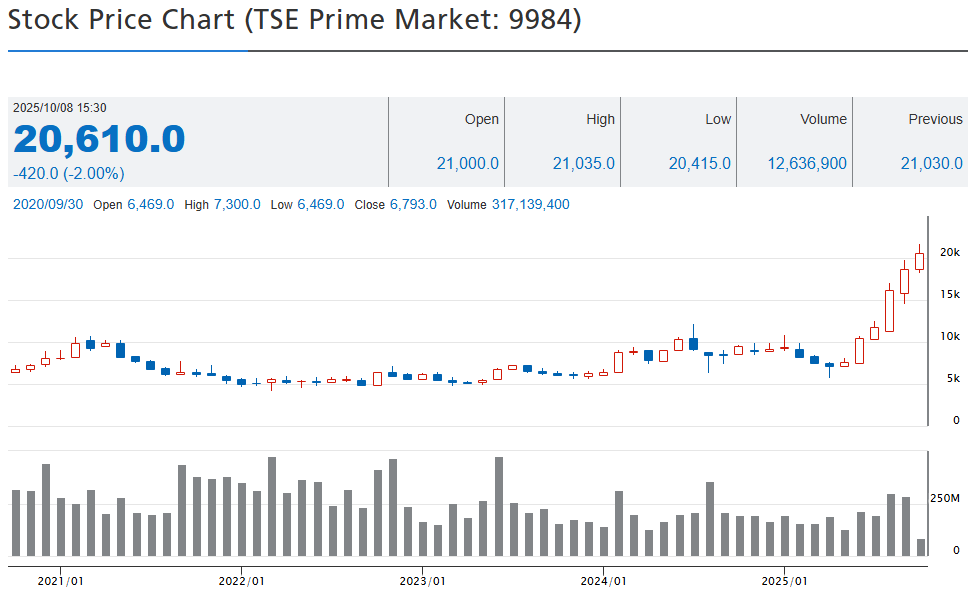Click the price change -420.0 (-2.00%)
The height and width of the screenshot is (597, 975).
(x=68, y=173)
